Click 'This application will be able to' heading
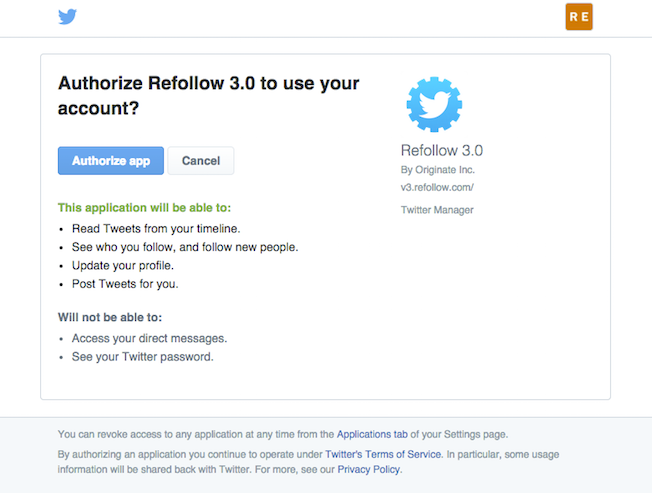The height and width of the screenshot is (493, 652). point(144,207)
